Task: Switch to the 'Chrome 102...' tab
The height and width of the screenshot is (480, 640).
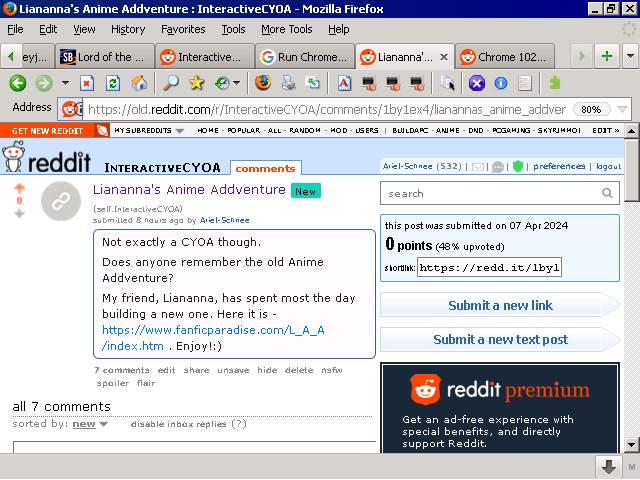Action: (x=504, y=57)
